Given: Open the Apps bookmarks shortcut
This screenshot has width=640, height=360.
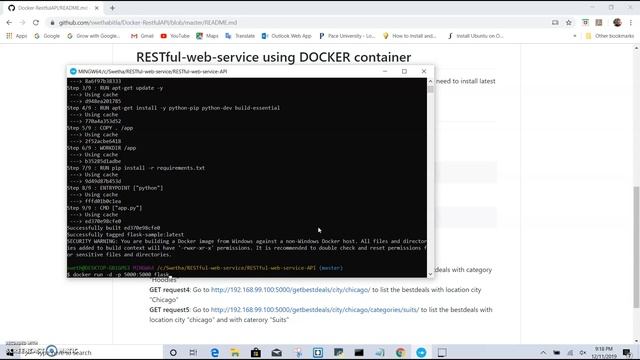Looking at the screenshot, I should (x=16, y=36).
